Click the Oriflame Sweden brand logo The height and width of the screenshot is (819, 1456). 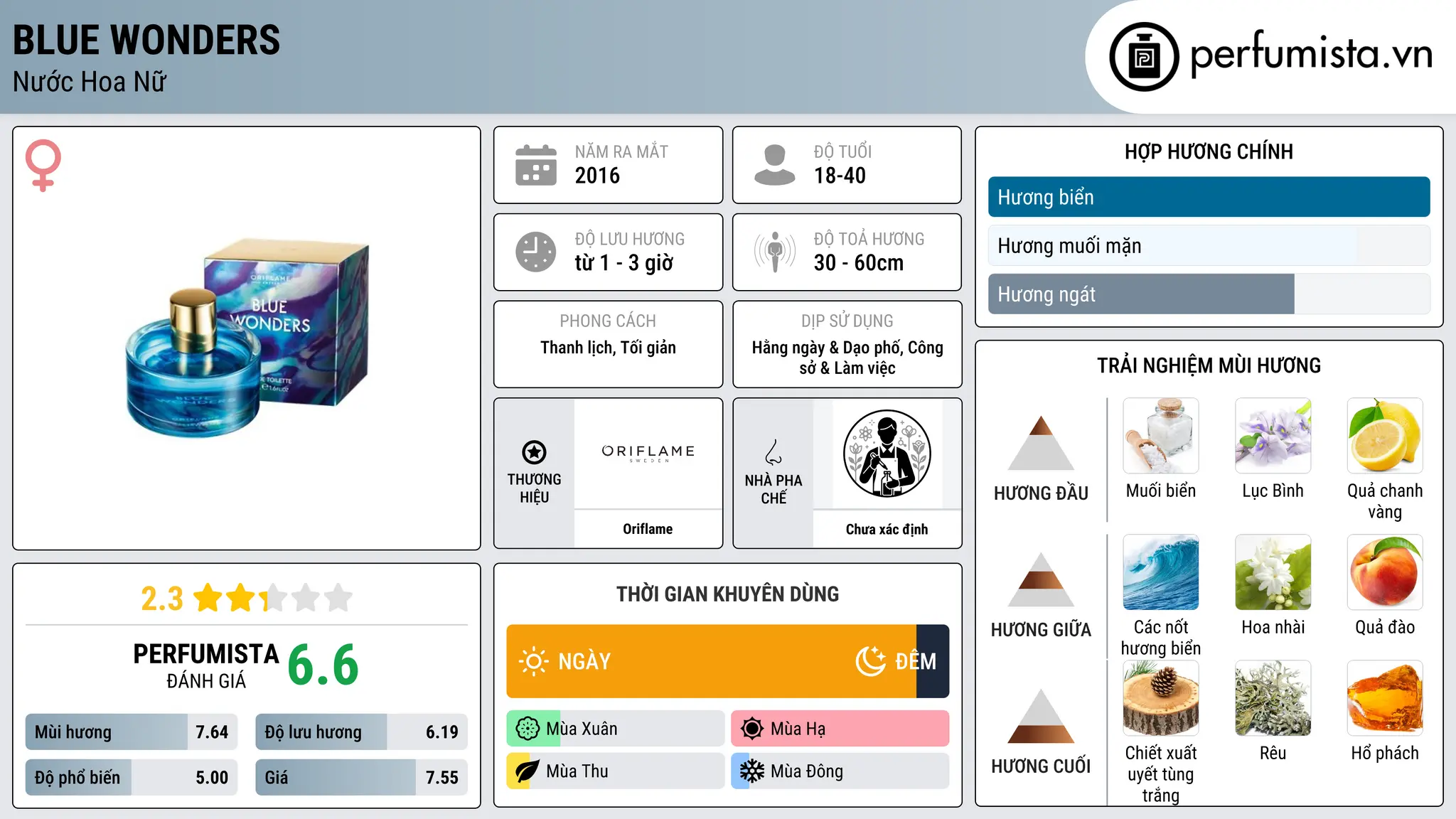648,453
